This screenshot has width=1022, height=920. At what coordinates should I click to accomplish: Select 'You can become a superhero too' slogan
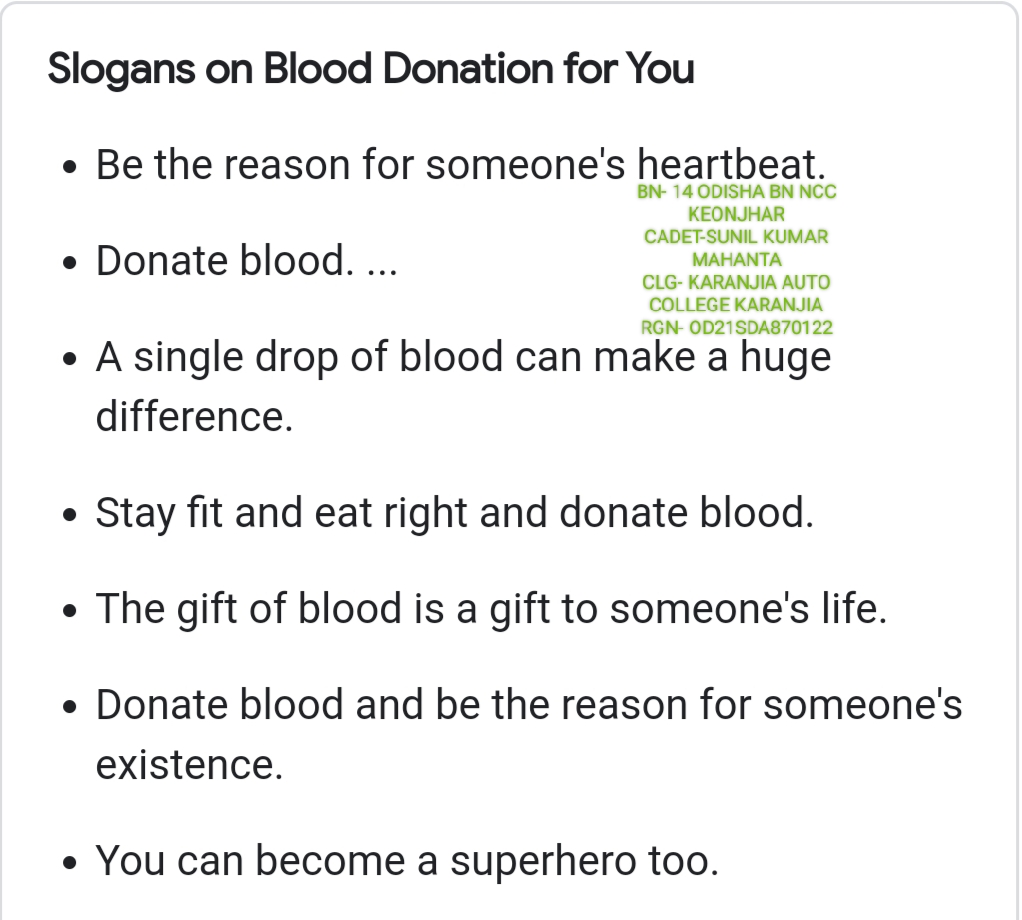pos(407,861)
